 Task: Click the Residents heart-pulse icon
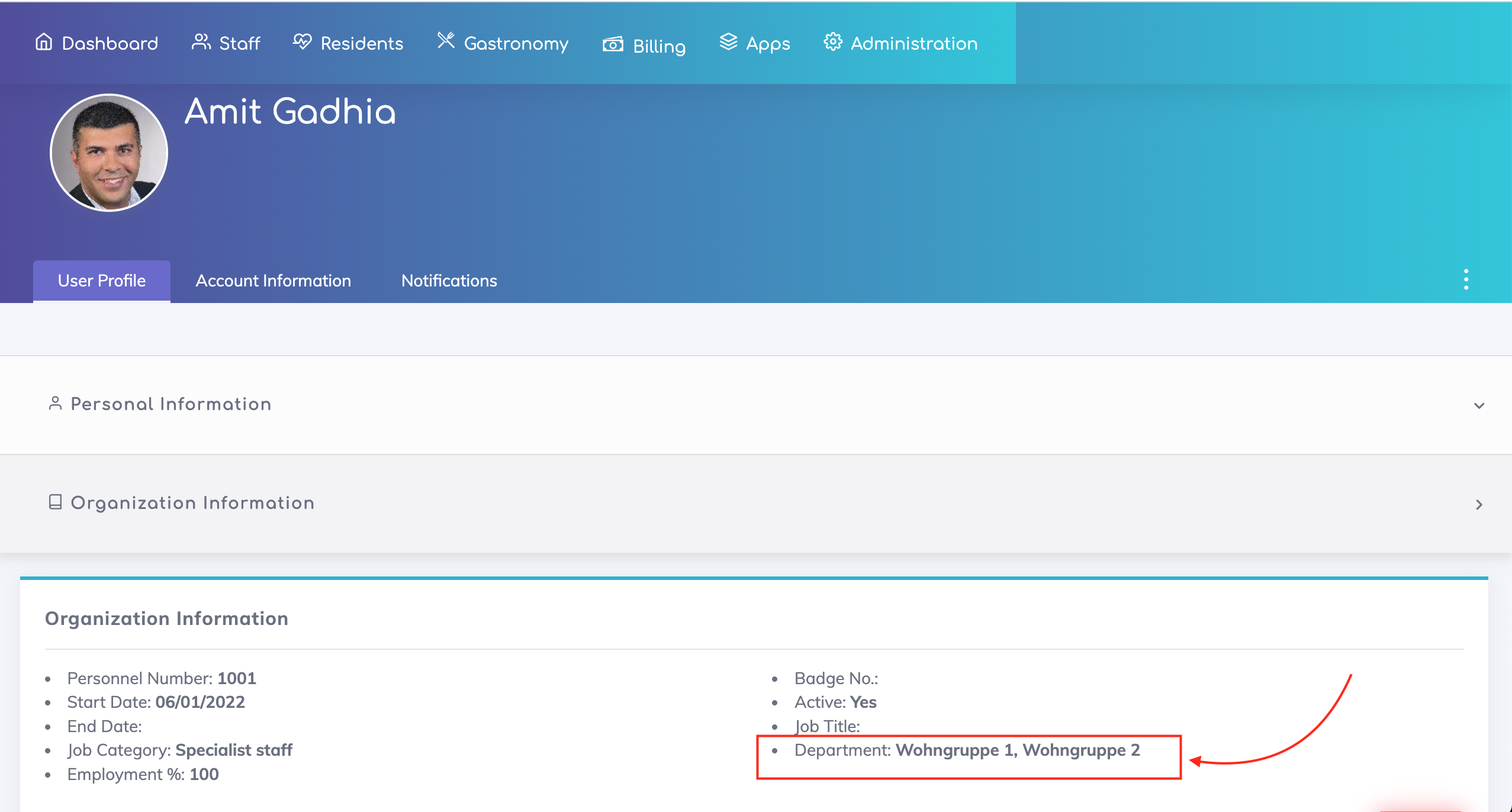pyautogui.click(x=302, y=42)
